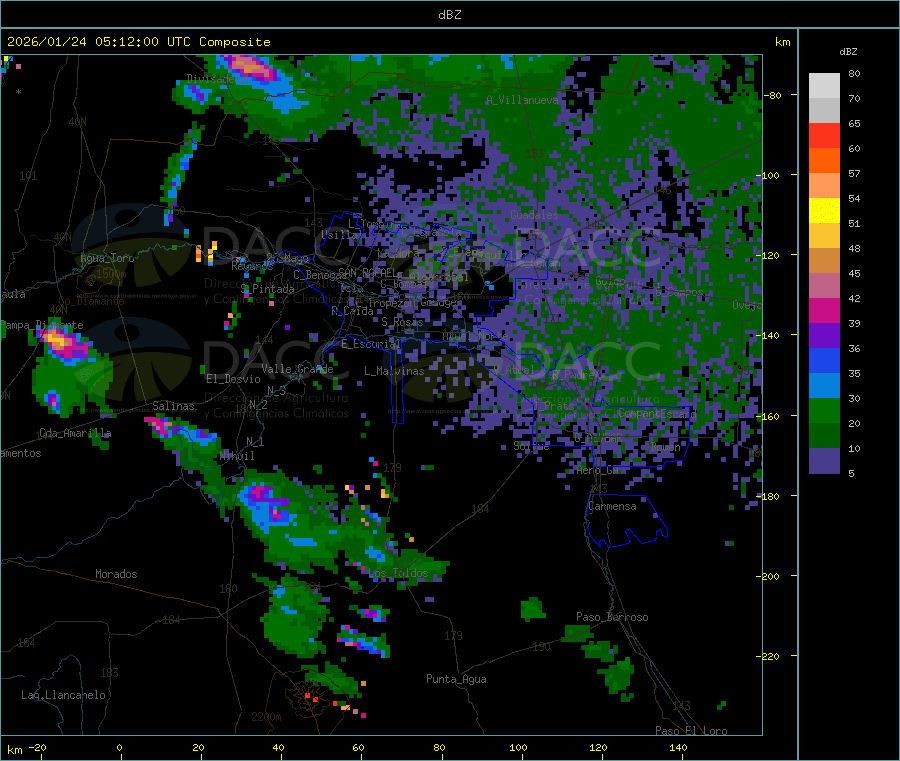The width and height of the screenshot is (900, 761).
Task: Click the 'dBZ' label above the color legend
Action: [848, 52]
